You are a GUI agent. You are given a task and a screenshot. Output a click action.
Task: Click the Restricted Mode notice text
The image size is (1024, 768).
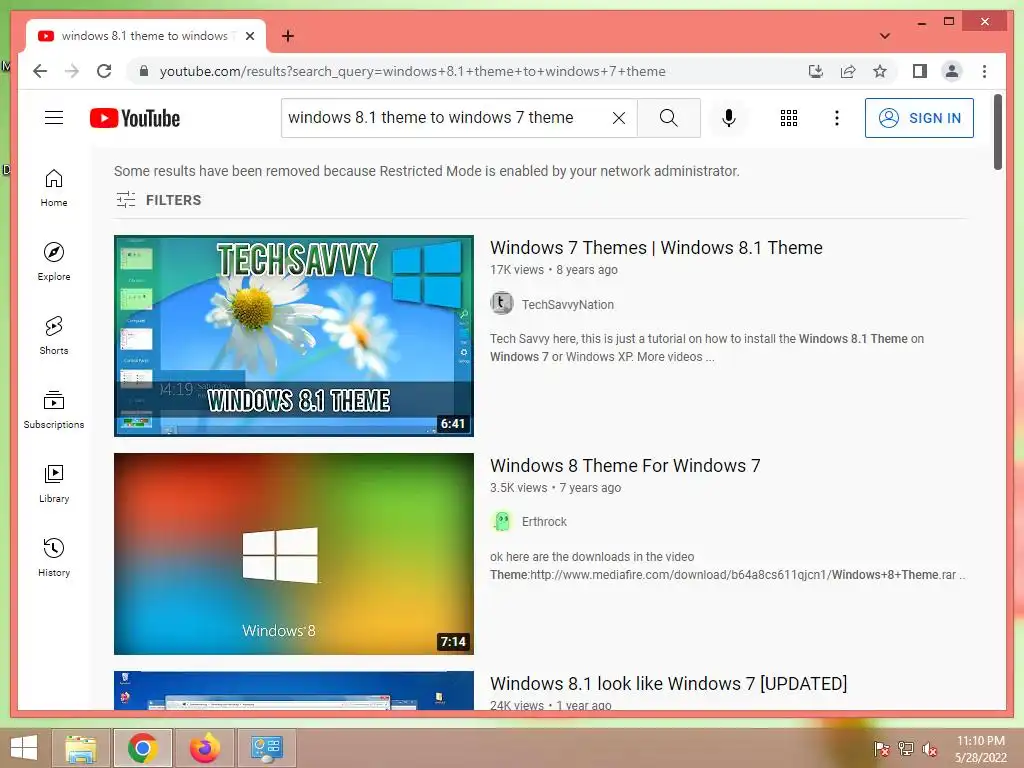point(426,171)
